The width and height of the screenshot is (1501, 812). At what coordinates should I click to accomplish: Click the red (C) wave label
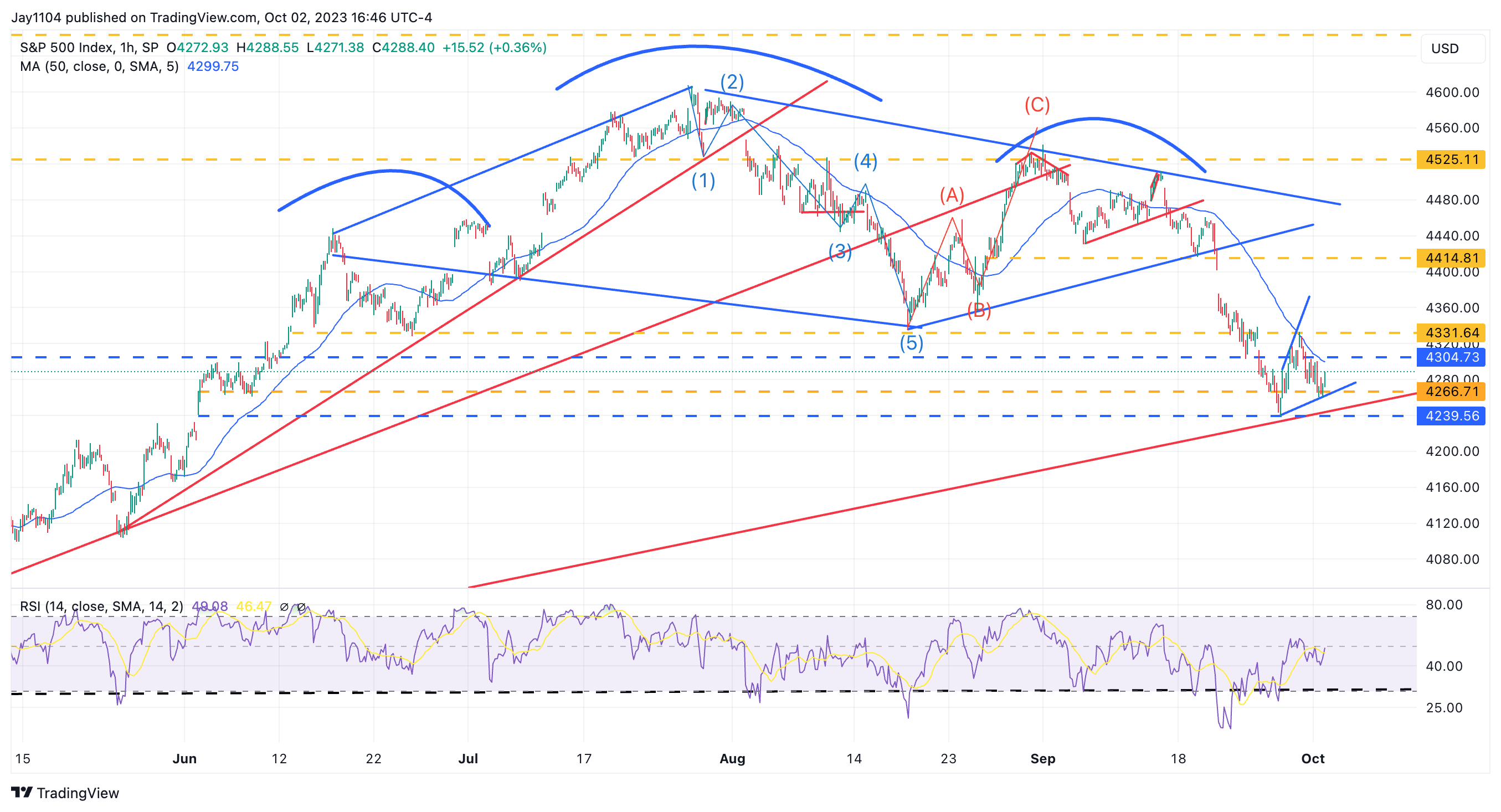(1037, 105)
